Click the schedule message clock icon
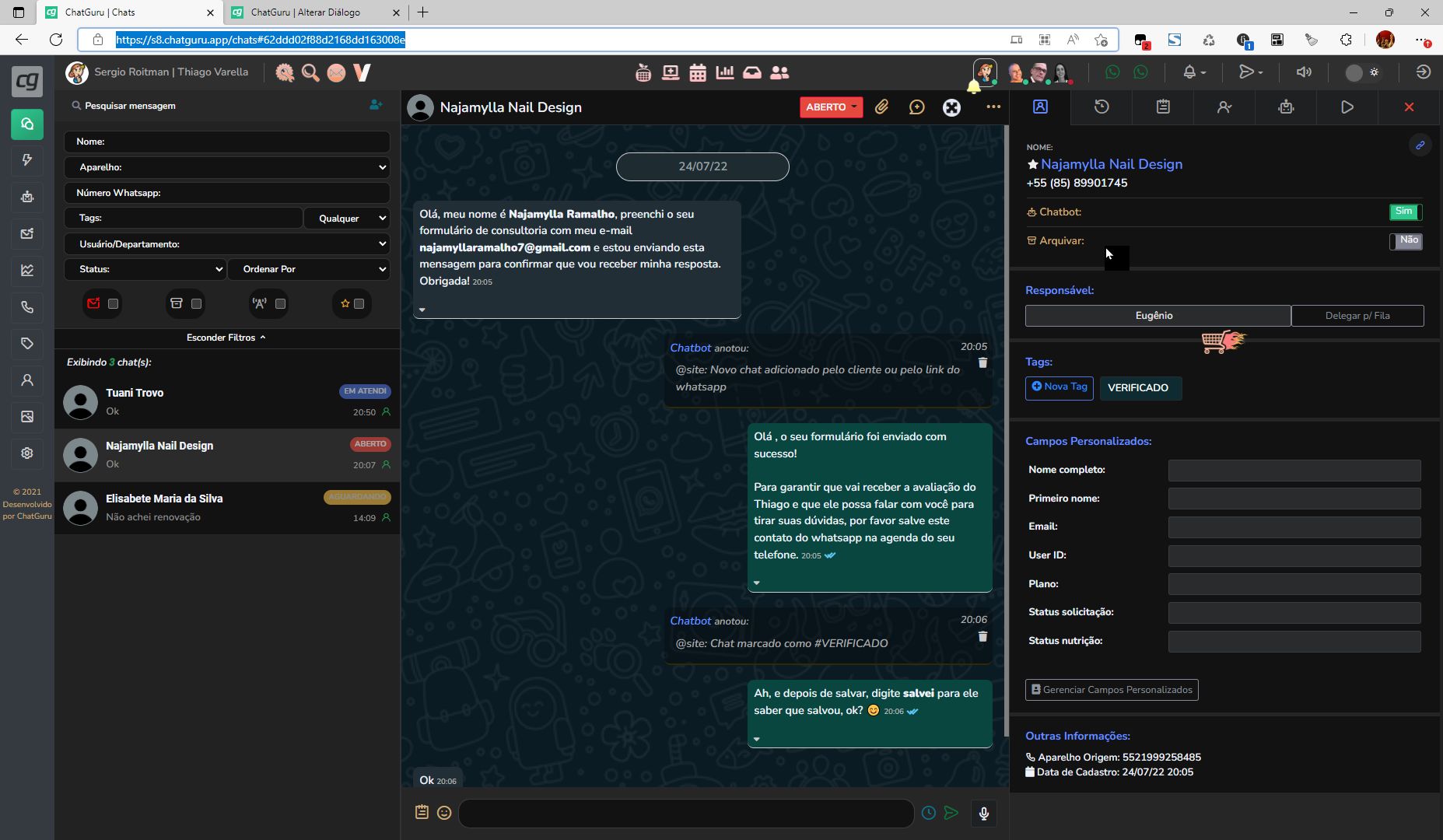Screen dimensions: 1443x840 pyautogui.click(x=929, y=813)
